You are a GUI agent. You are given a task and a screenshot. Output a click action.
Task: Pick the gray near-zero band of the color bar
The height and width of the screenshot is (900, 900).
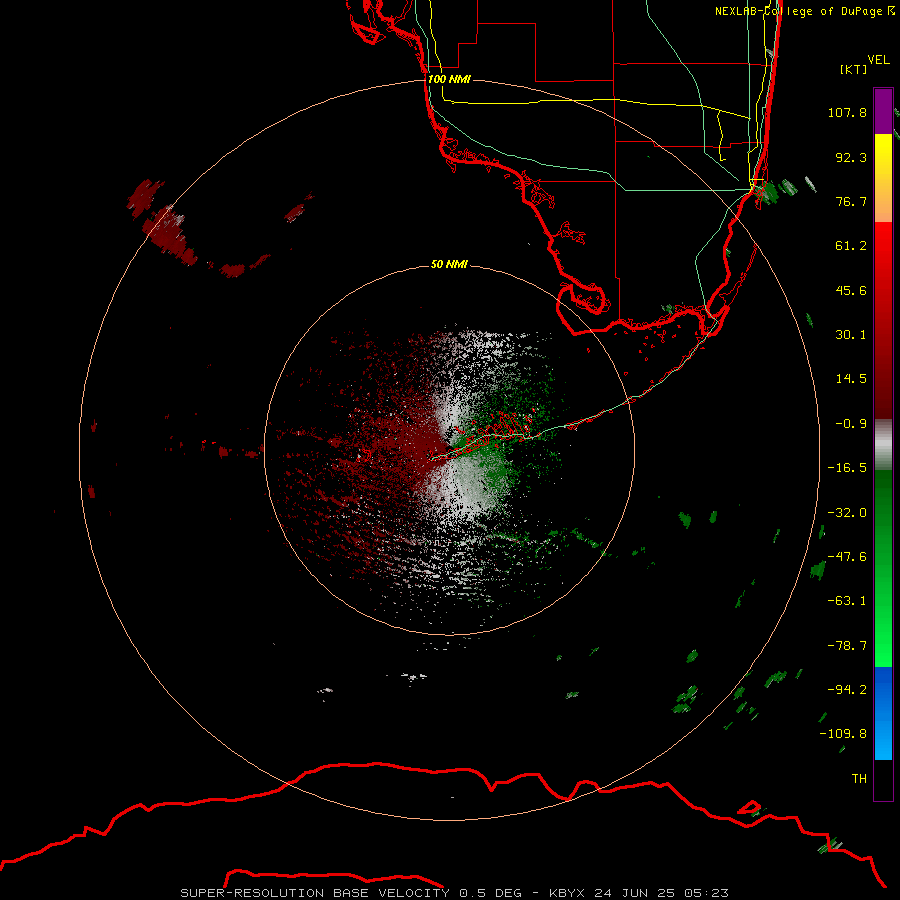883,445
